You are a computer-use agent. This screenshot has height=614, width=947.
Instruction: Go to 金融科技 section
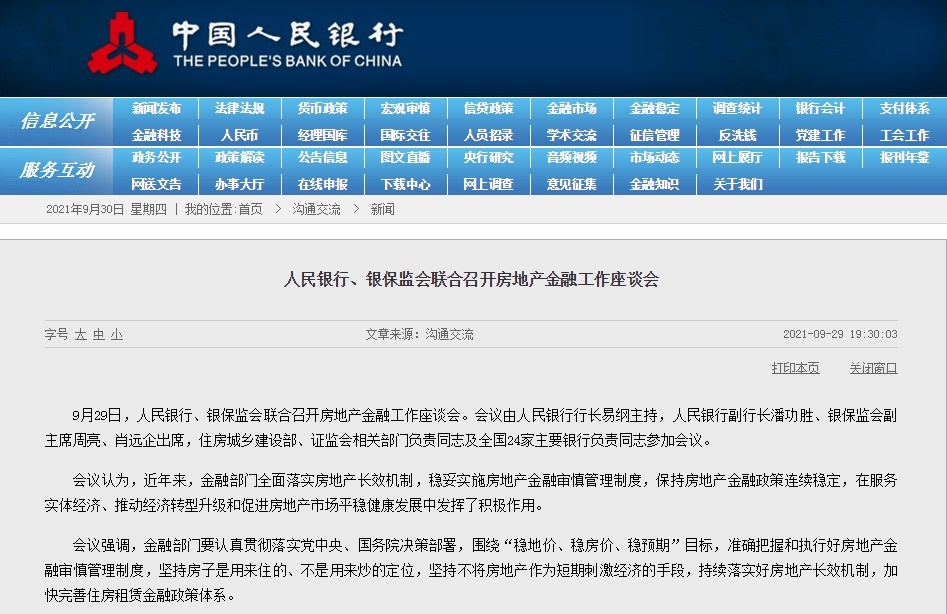click(156, 135)
